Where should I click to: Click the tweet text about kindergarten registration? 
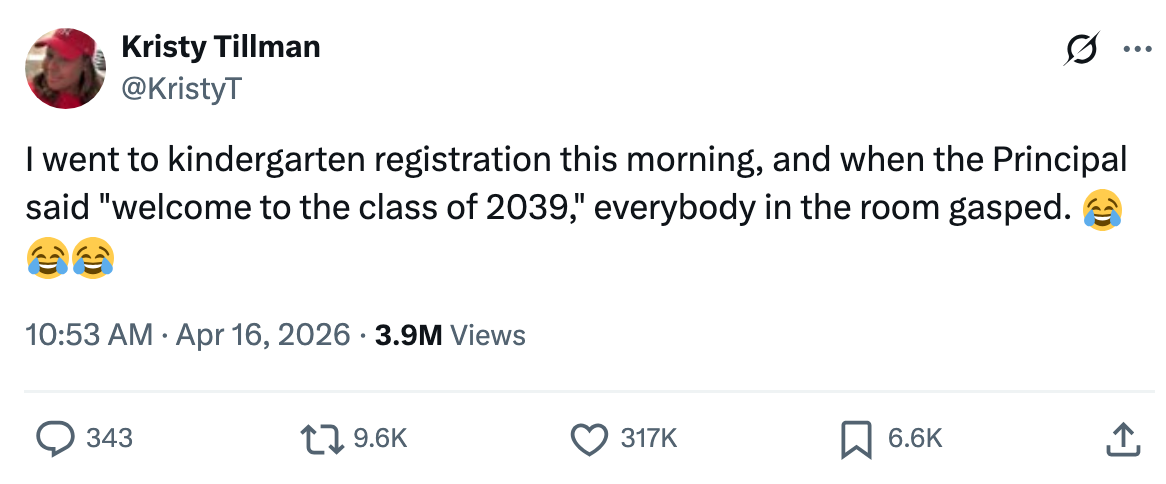[x=560, y=185]
